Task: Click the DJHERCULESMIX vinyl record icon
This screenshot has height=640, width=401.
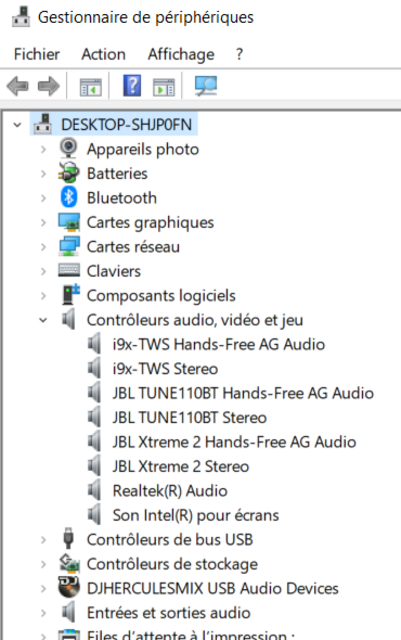Action: [x=69, y=587]
